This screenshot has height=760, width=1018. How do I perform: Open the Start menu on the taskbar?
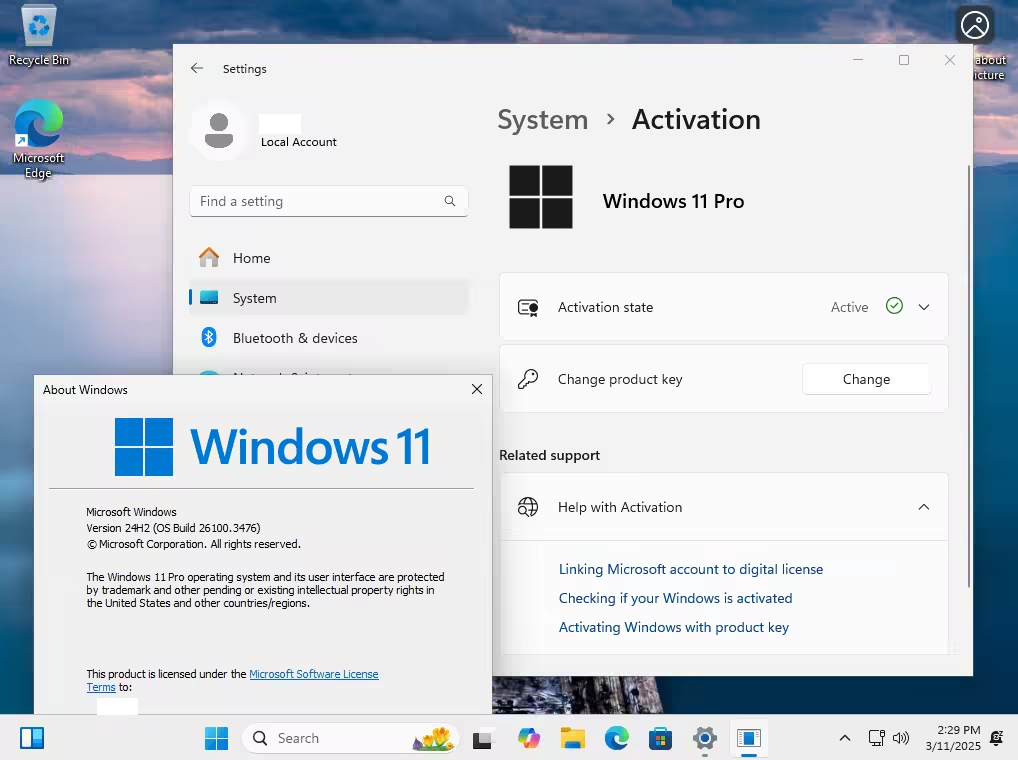point(216,738)
